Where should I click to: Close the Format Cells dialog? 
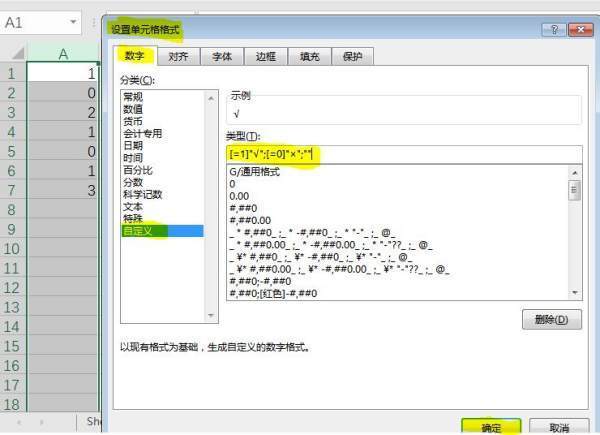tap(580, 29)
